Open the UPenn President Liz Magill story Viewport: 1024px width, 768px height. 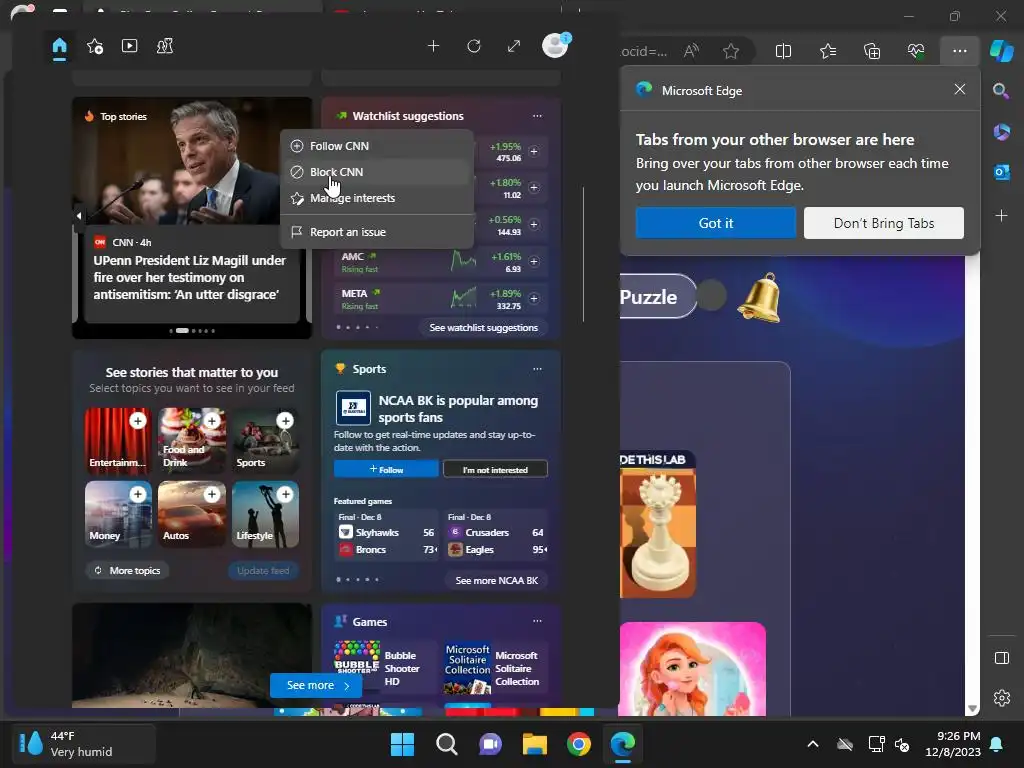[190, 278]
